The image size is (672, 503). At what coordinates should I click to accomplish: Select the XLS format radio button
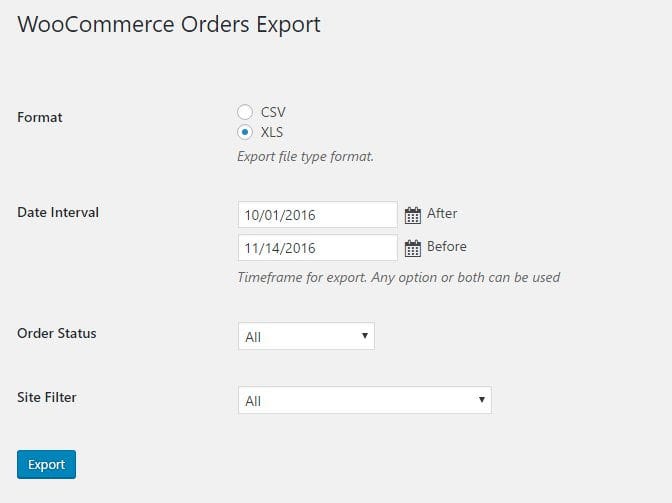245,132
